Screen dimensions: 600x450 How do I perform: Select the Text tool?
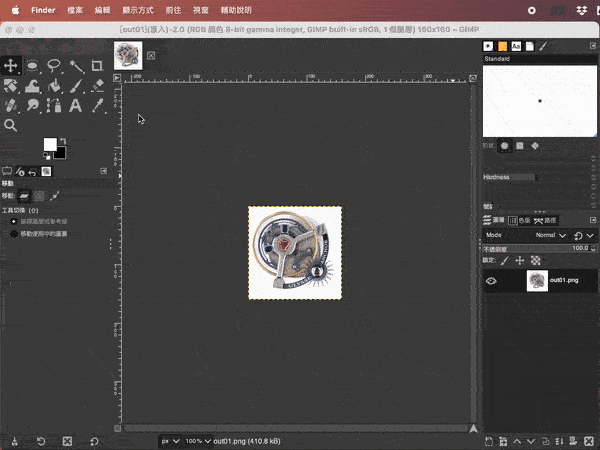[75, 105]
